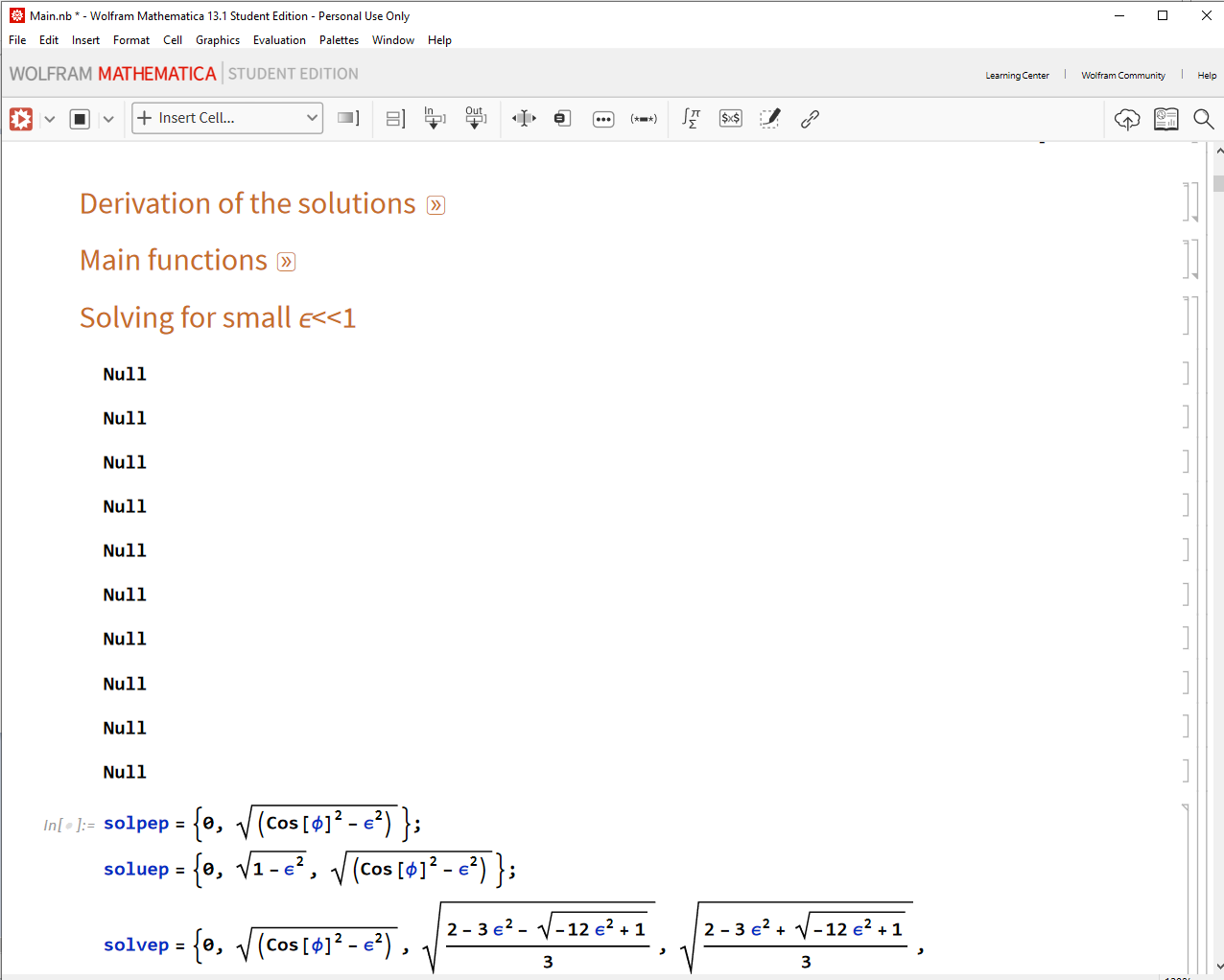The image size is (1224, 980).
Task: Expand the Derivation of the solutions section
Action: coord(435,205)
